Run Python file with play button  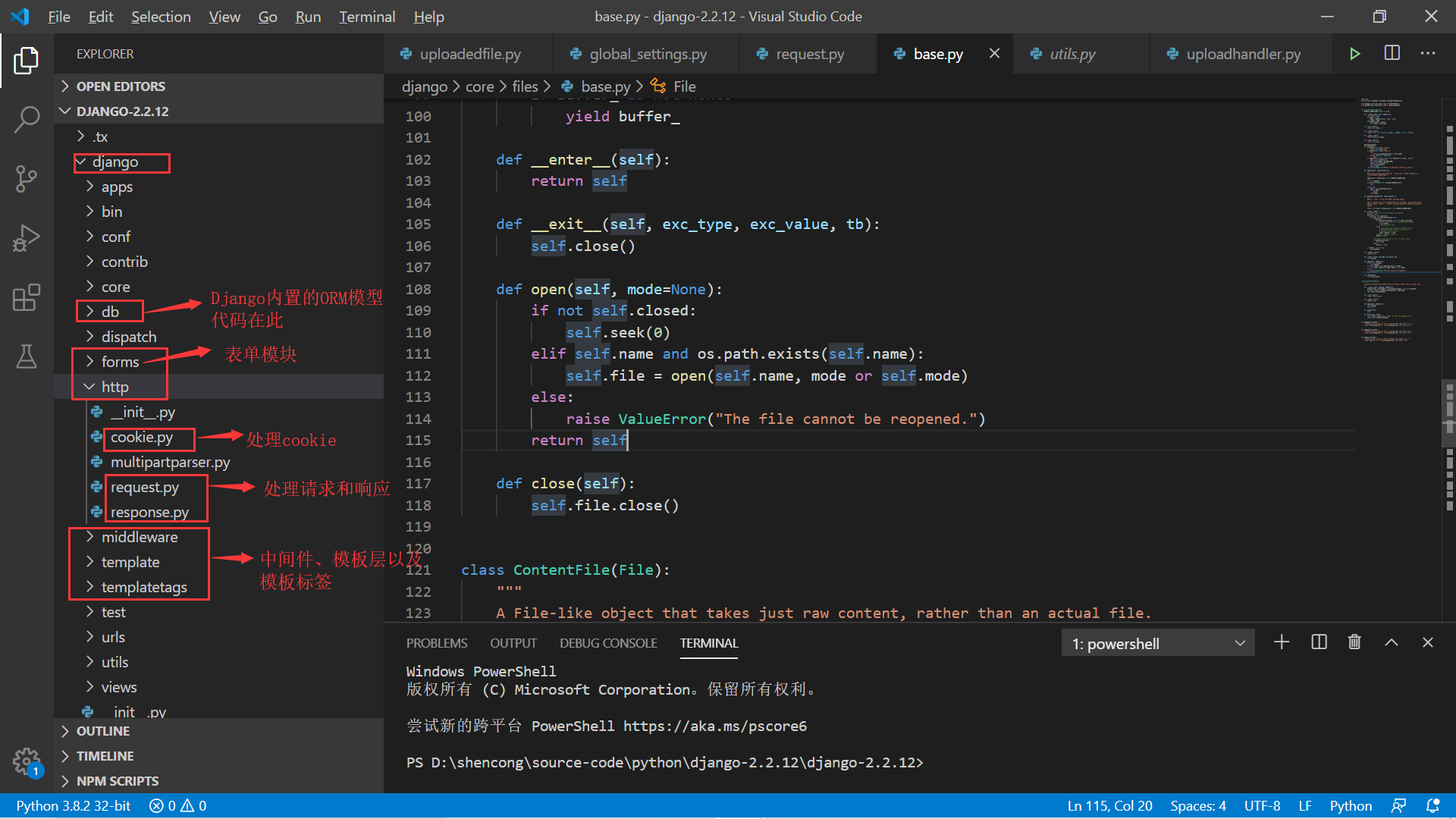pyautogui.click(x=1354, y=54)
